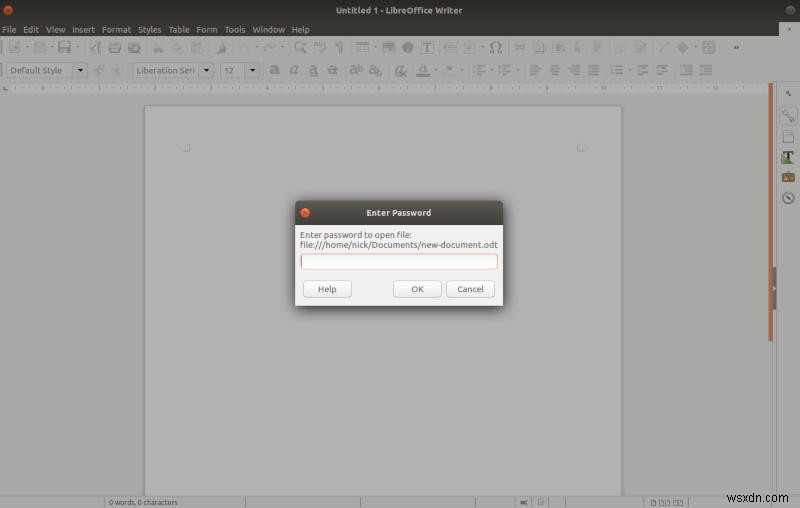The image size is (800, 508).
Task: Click OK in Enter Password dialog
Action: 417,289
